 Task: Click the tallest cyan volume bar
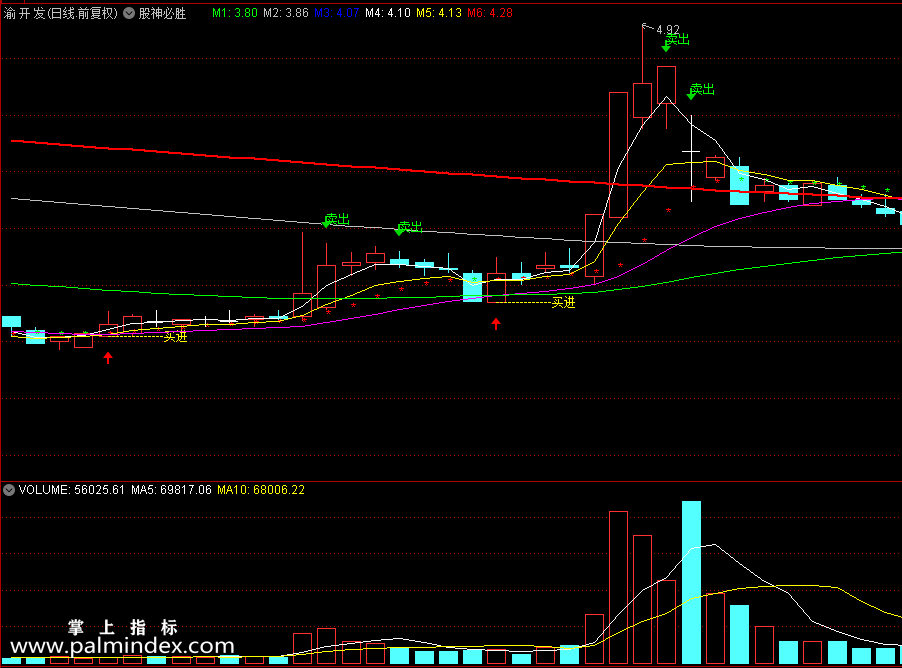pyautogui.click(x=691, y=582)
